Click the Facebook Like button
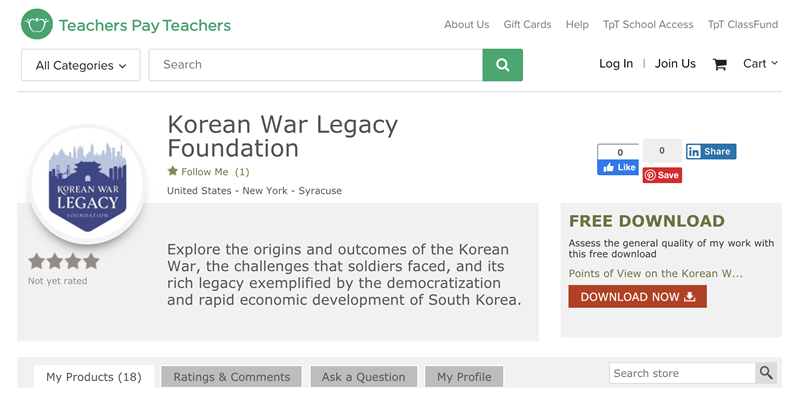 [618, 167]
